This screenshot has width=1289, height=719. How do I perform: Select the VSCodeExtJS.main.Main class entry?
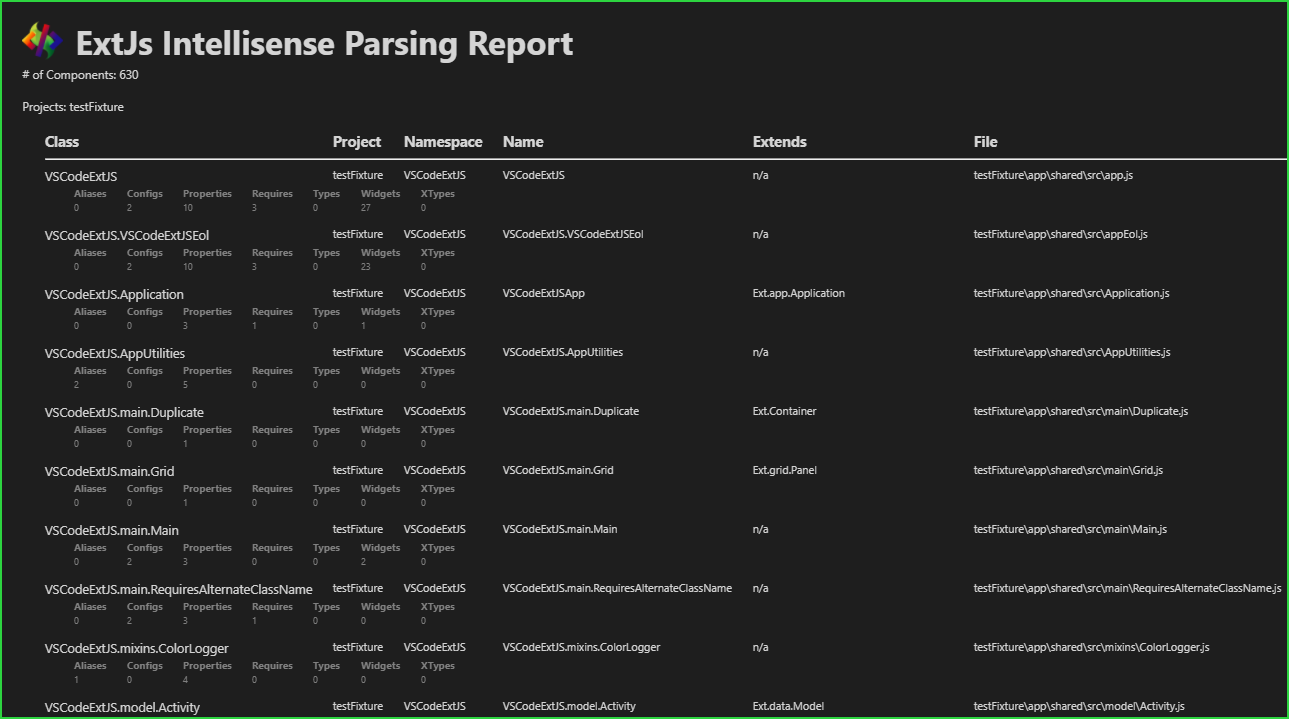[112, 531]
